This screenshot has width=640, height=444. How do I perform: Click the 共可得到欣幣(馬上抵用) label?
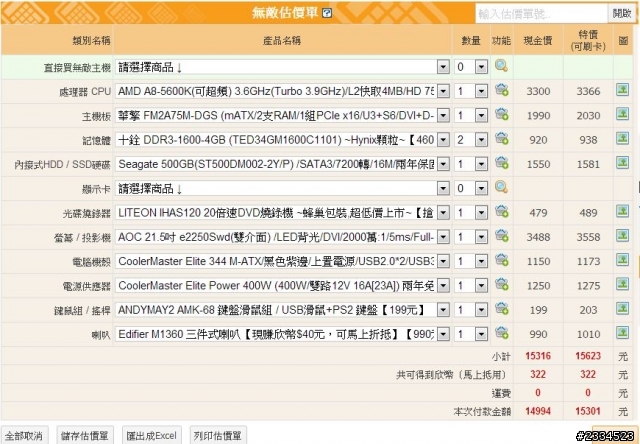point(451,375)
